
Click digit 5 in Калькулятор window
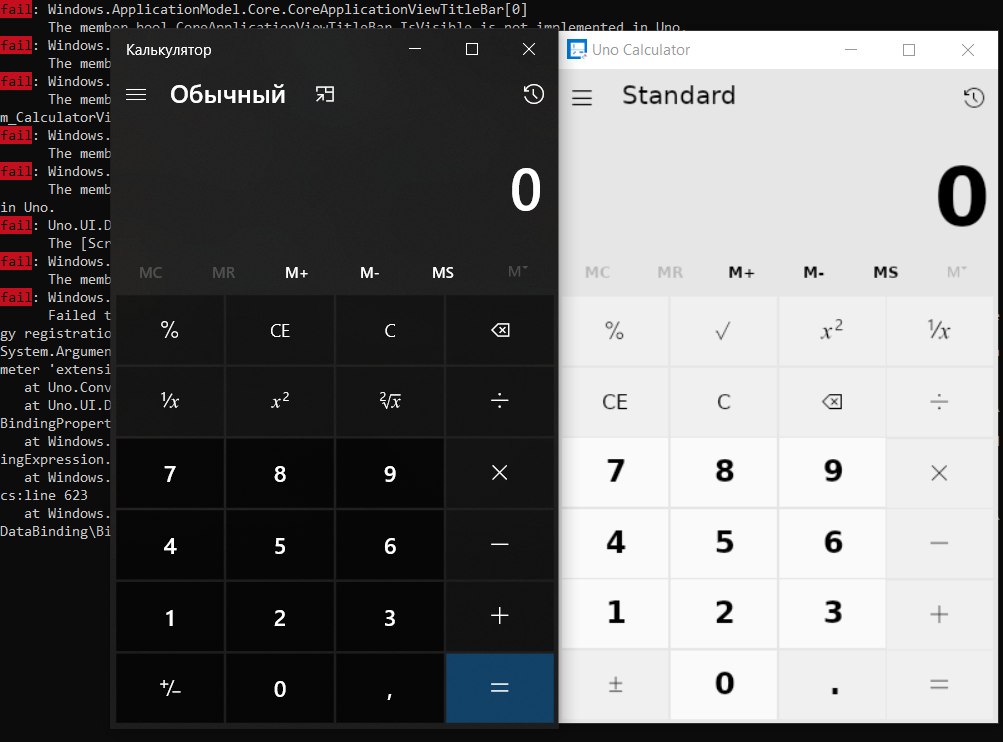click(280, 545)
